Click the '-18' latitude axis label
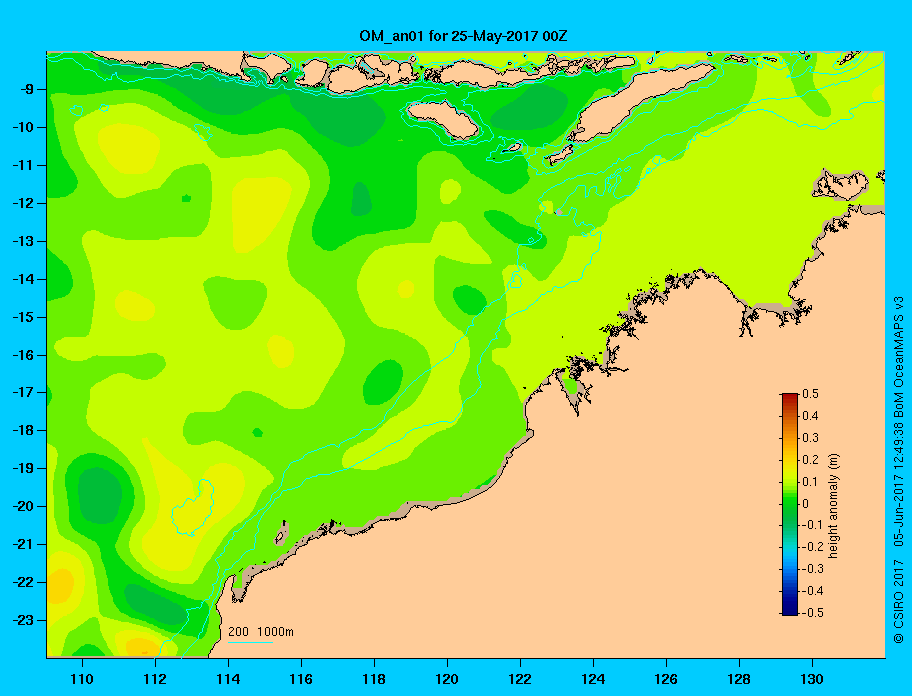This screenshot has height=696, width=912. point(23,430)
